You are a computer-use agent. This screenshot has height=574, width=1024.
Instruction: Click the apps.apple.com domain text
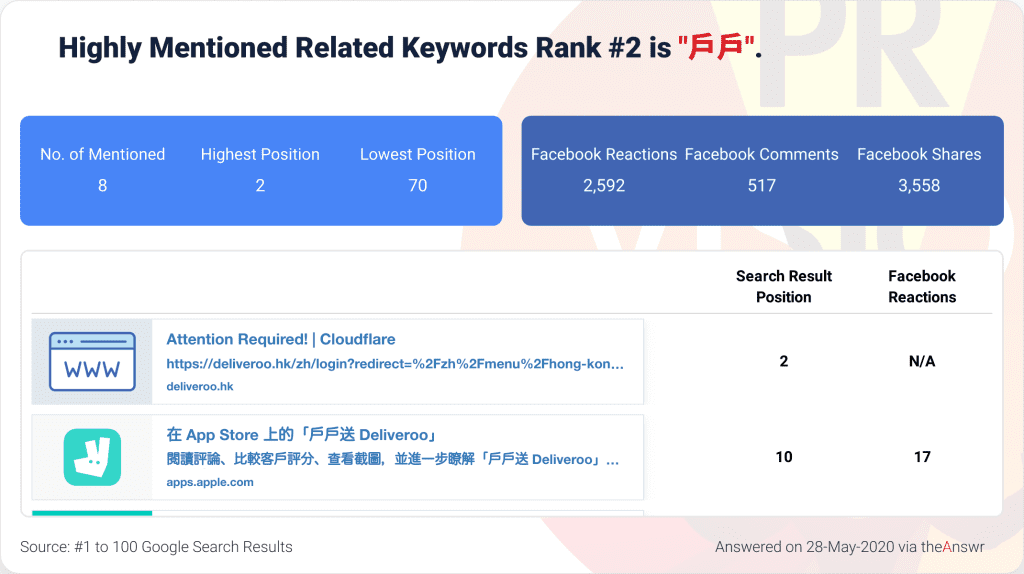coord(210,483)
